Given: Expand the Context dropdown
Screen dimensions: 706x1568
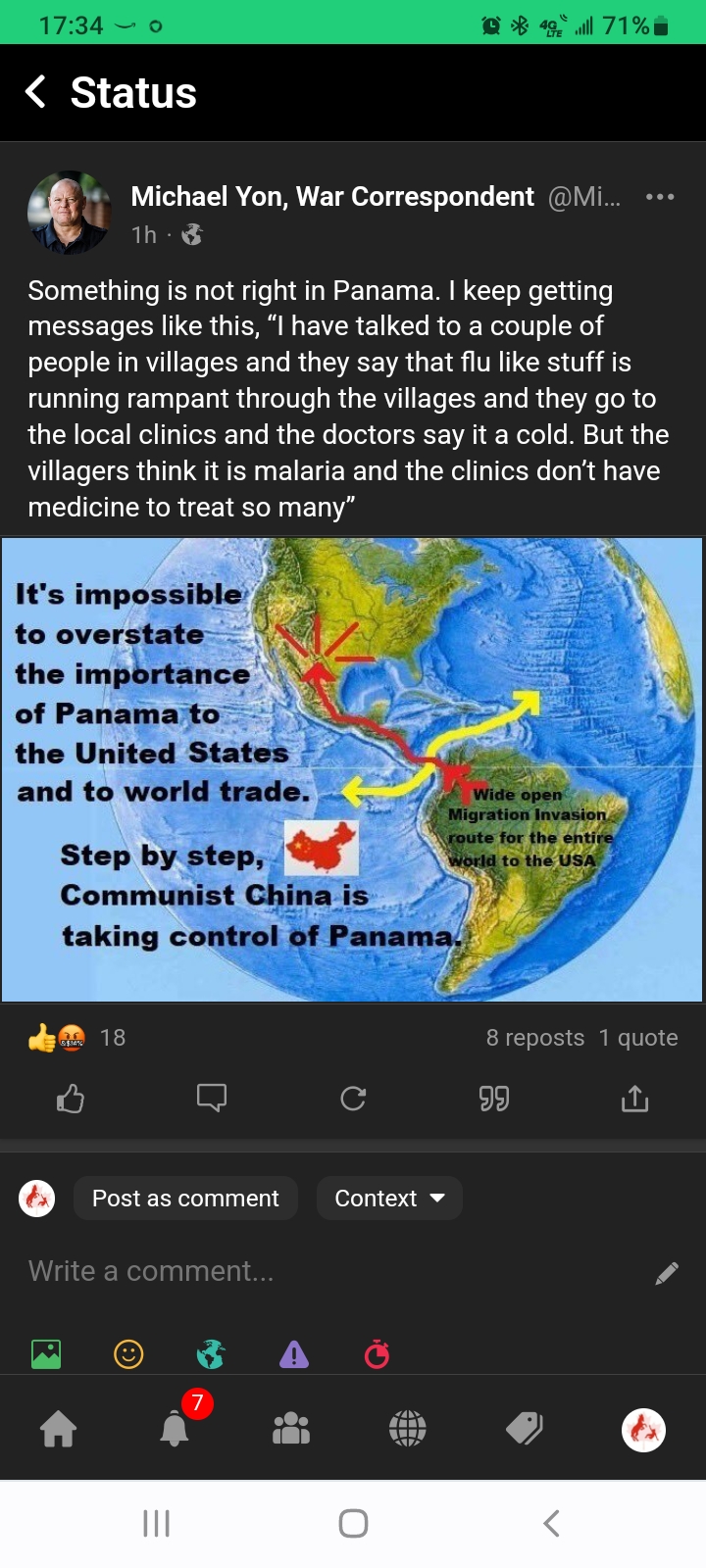Looking at the screenshot, I should tap(389, 1198).
